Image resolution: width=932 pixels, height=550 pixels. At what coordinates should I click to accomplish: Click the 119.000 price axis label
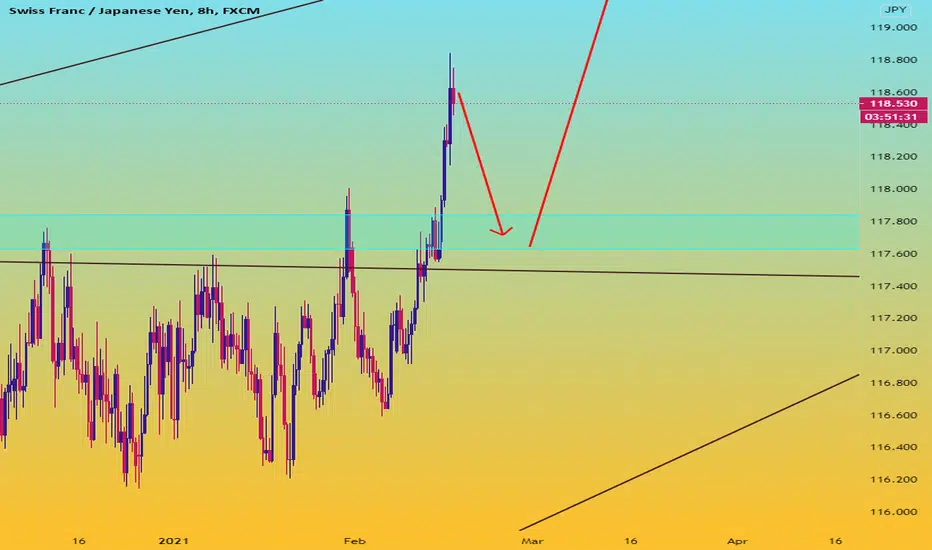(893, 27)
